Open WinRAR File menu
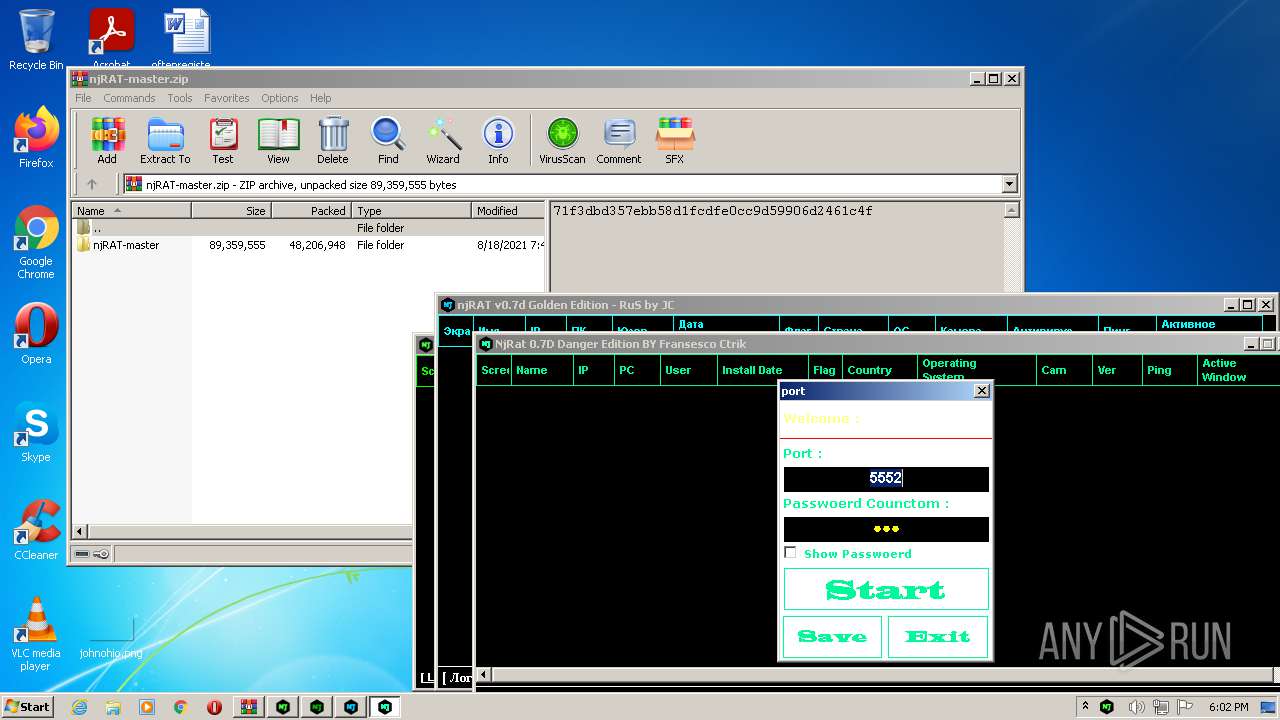Screen dimensions: 1280x720 click(83, 98)
